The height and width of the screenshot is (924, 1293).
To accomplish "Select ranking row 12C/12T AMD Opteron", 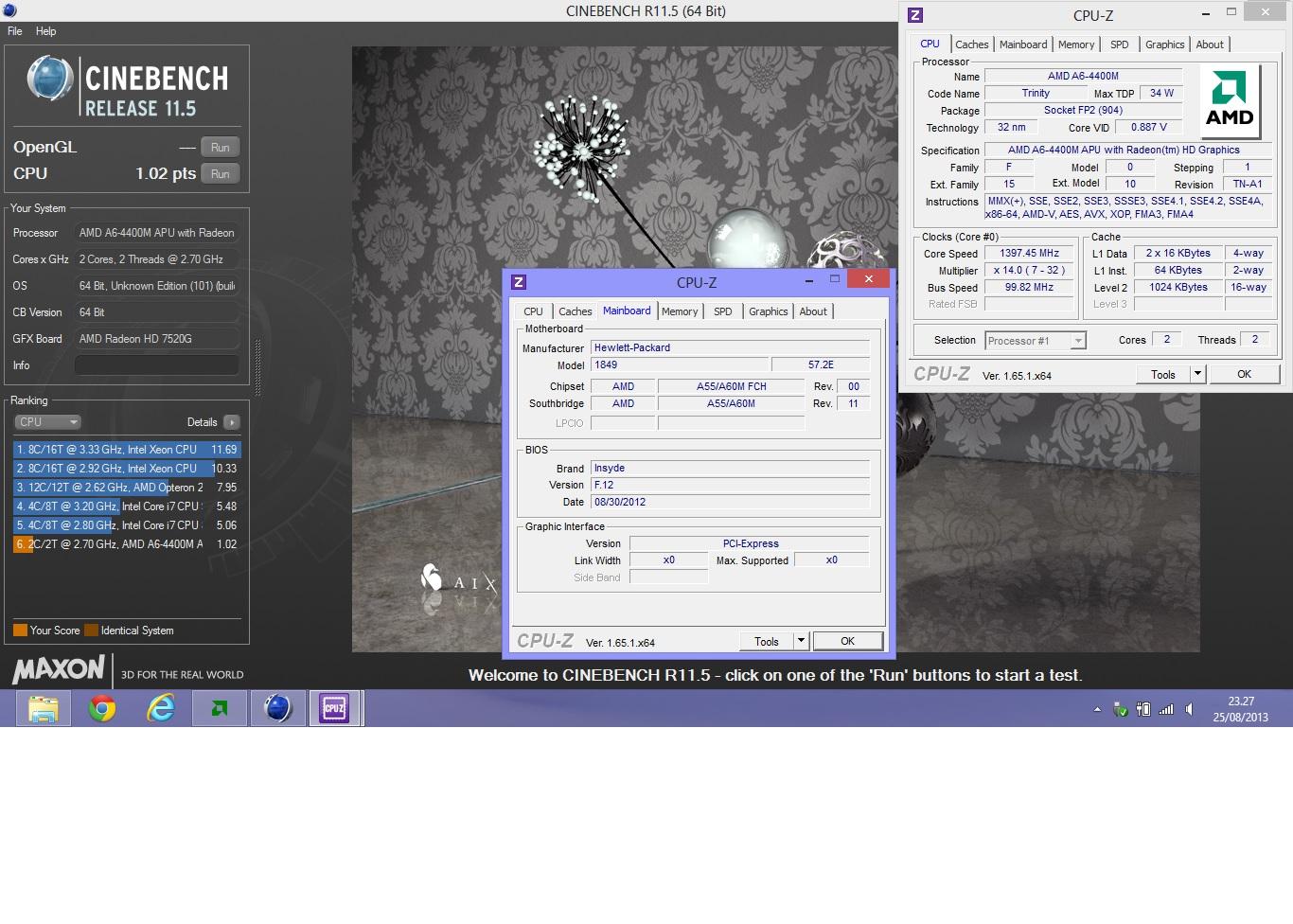I will pos(127,488).
